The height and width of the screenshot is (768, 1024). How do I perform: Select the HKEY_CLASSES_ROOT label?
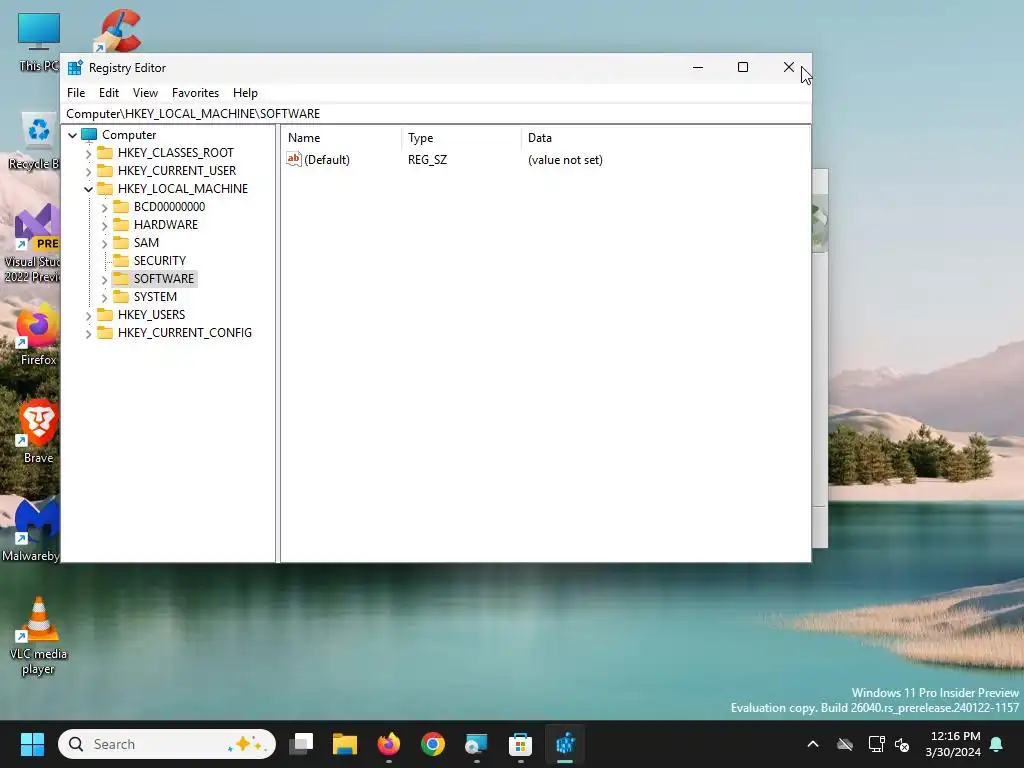[x=176, y=153]
